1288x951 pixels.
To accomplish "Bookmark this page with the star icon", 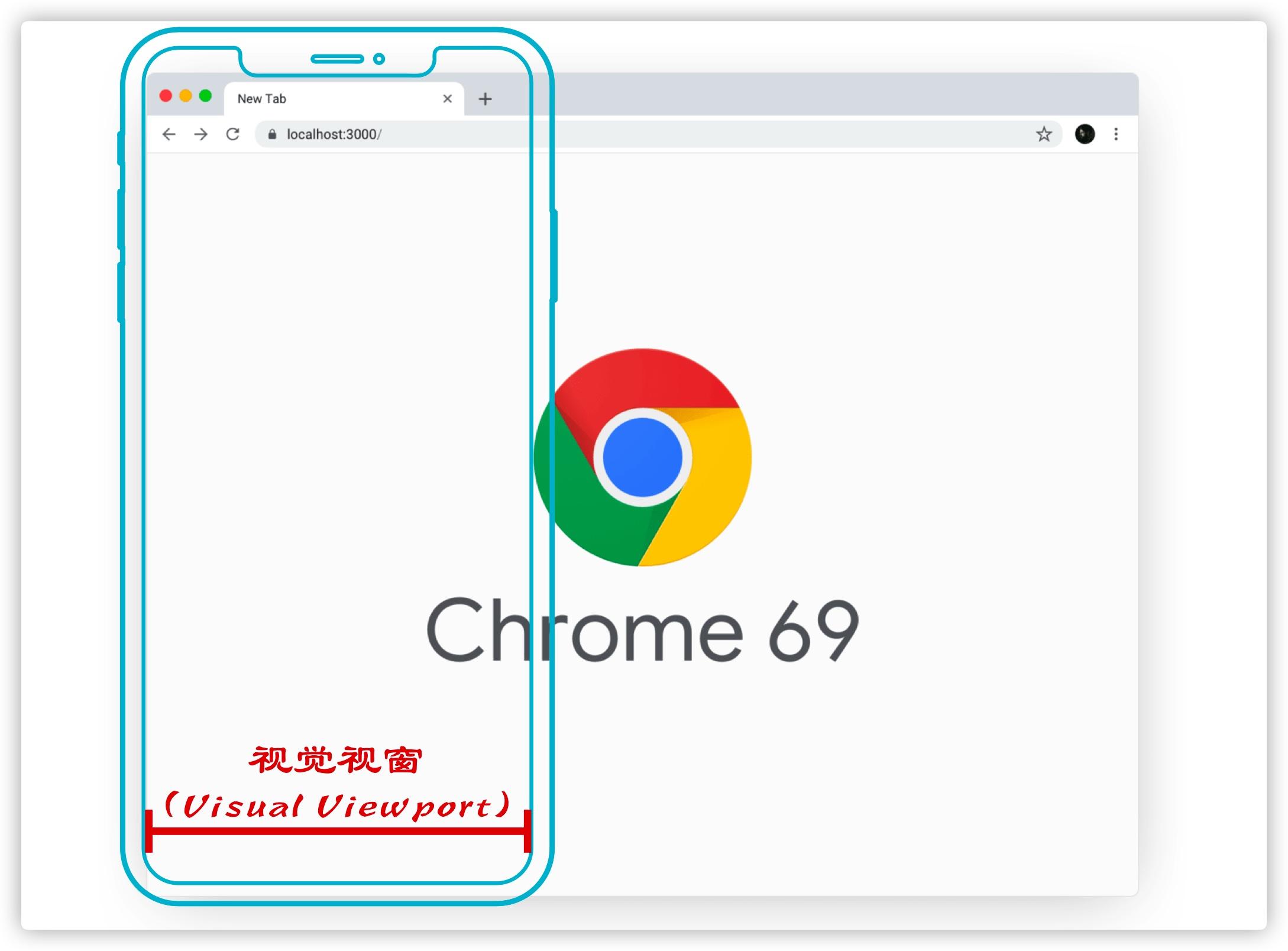I will coord(1044,134).
